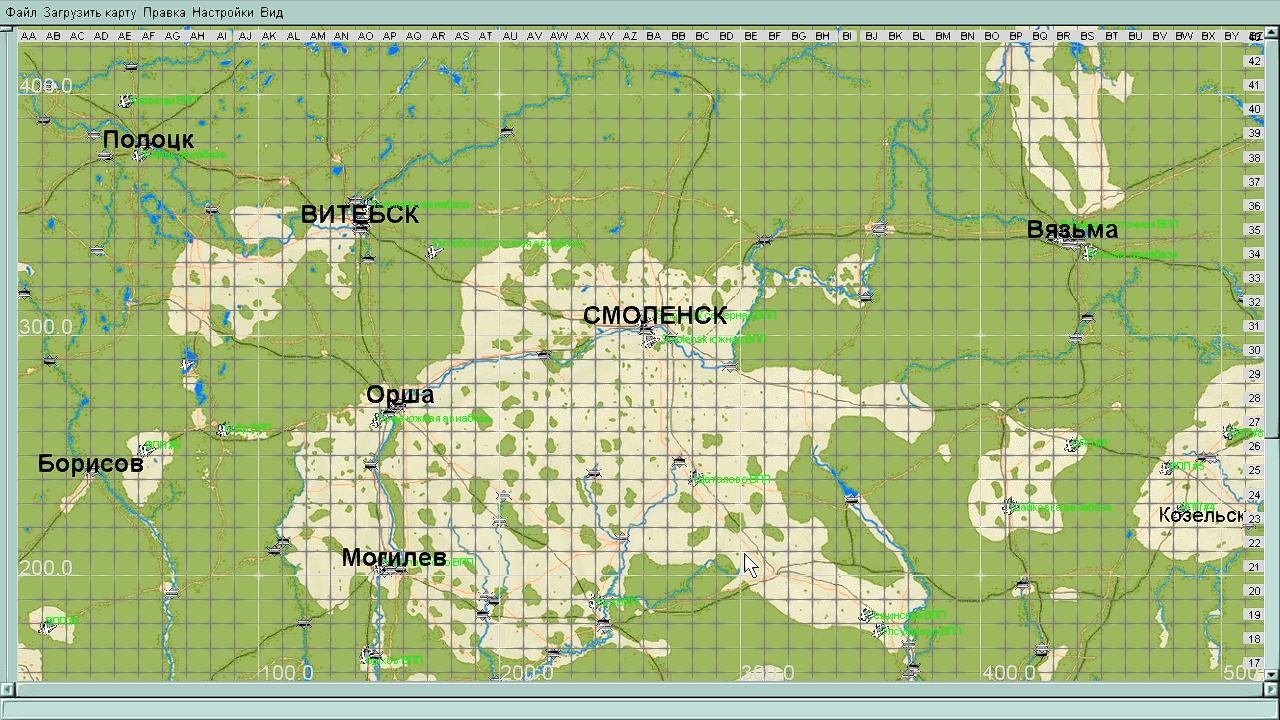Click the vertical scrollbar down arrow
This screenshot has width=1280, height=720.
pos(1272,675)
